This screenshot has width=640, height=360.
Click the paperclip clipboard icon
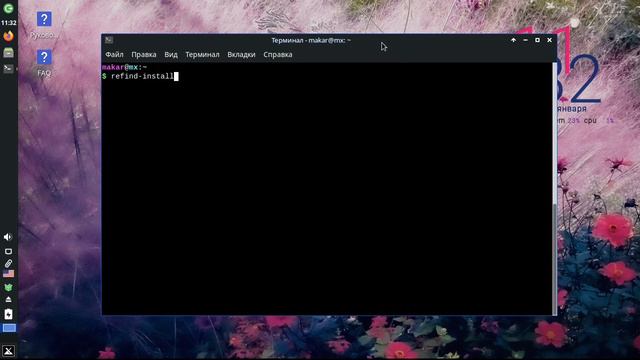click(8, 264)
